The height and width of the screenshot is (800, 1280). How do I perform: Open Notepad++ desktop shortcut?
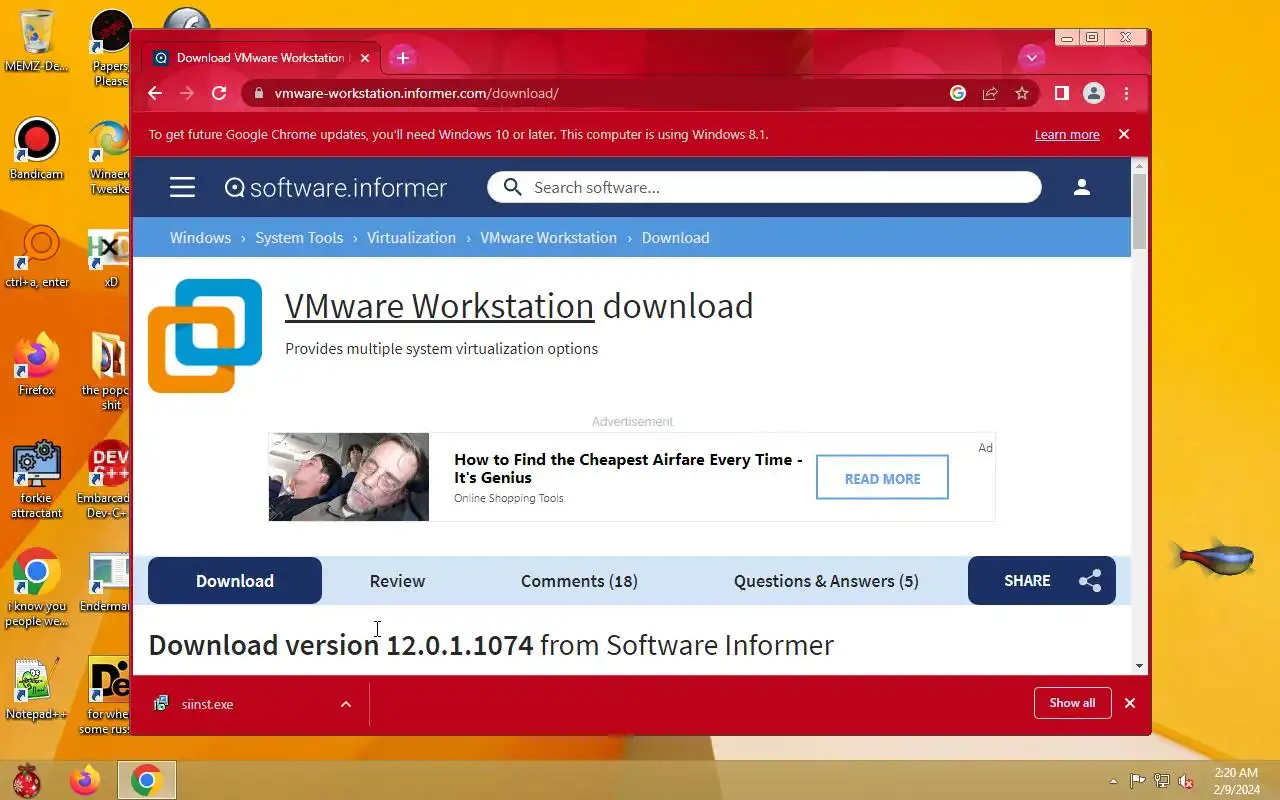37,689
